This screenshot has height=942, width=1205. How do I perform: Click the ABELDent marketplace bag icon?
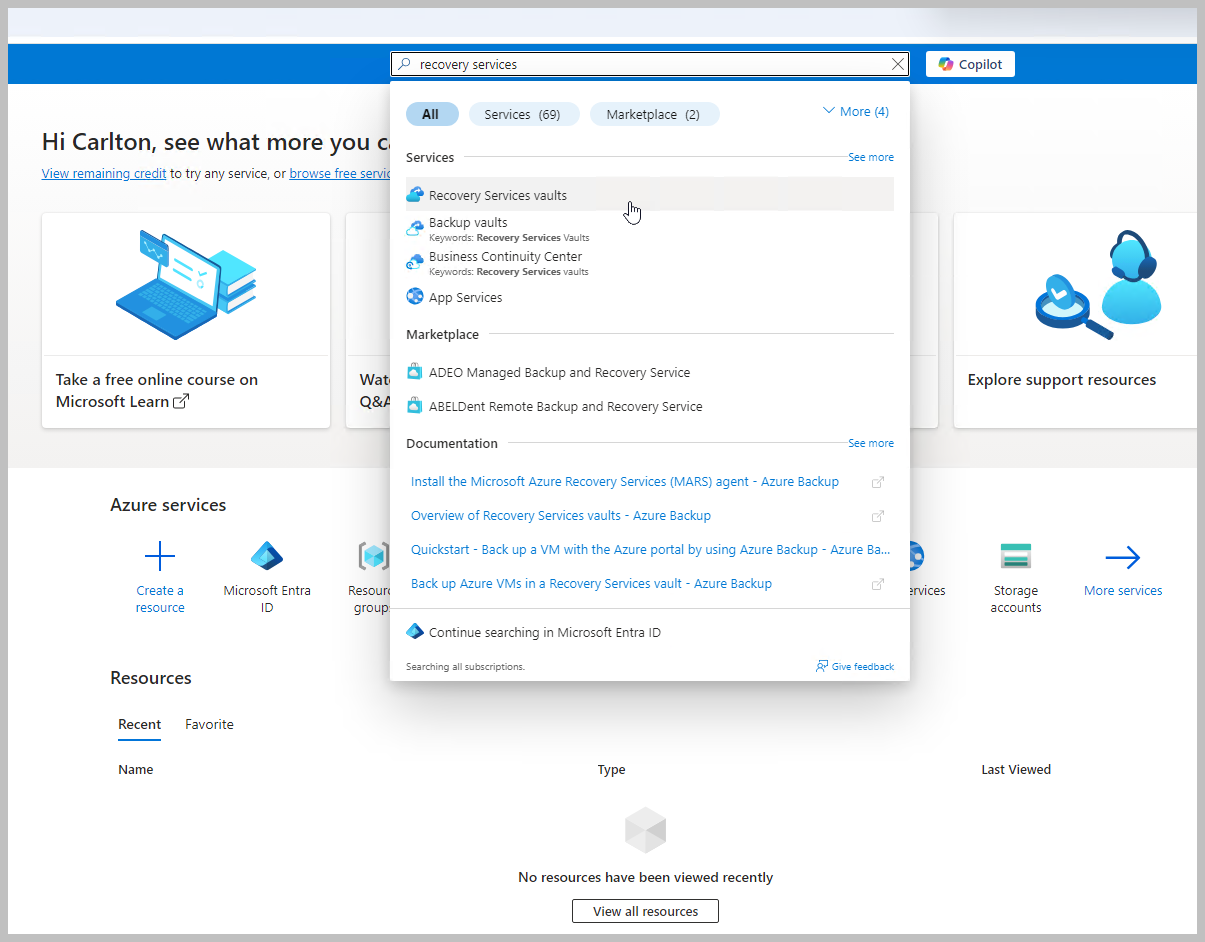(415, 406)
